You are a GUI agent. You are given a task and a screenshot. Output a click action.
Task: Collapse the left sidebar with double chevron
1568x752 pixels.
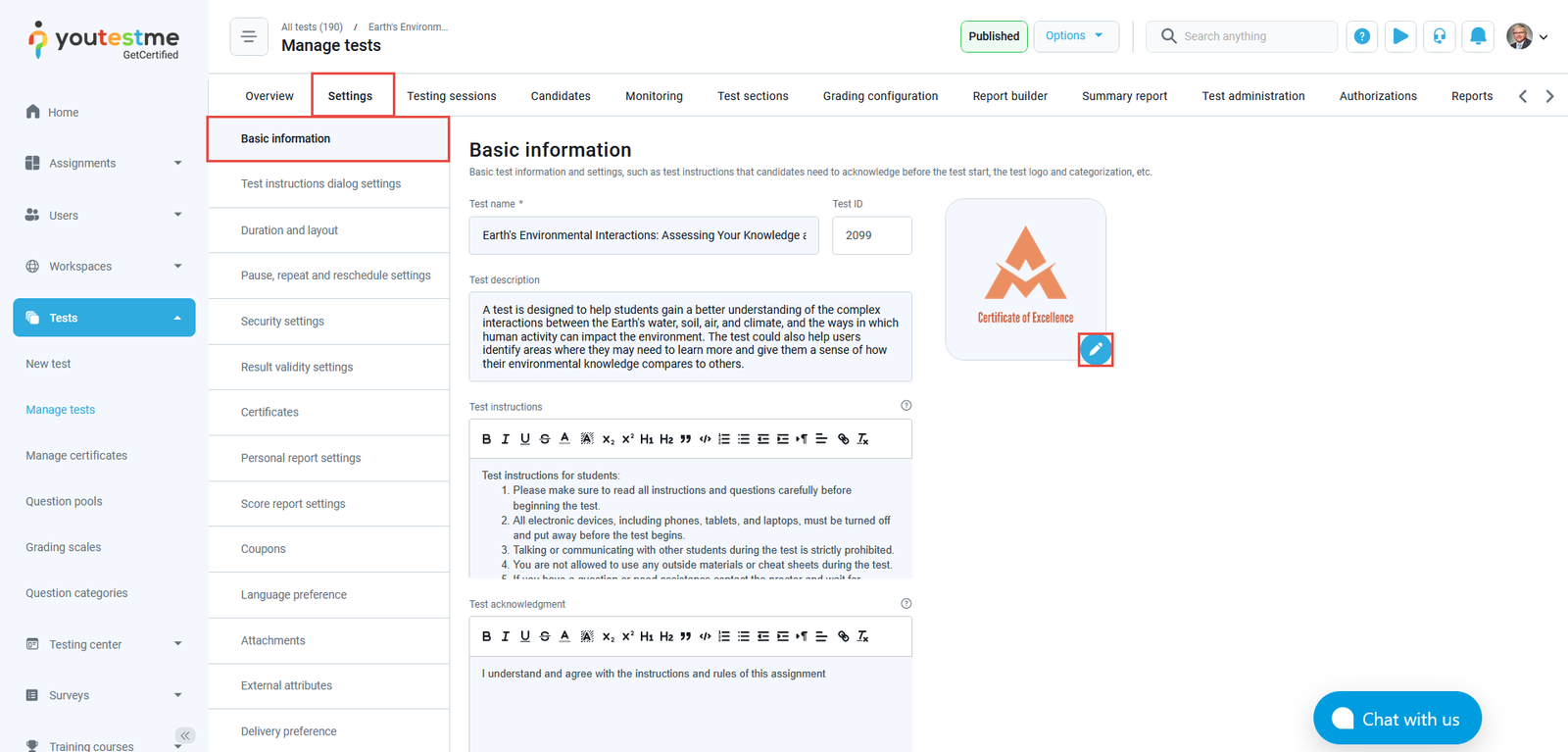tap(185, 735)
